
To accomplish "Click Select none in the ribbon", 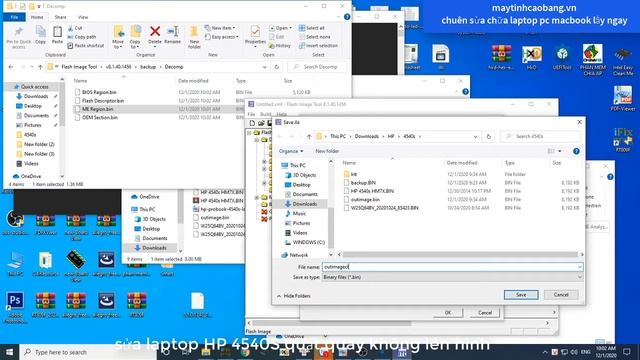I will [x=315, y=37].
